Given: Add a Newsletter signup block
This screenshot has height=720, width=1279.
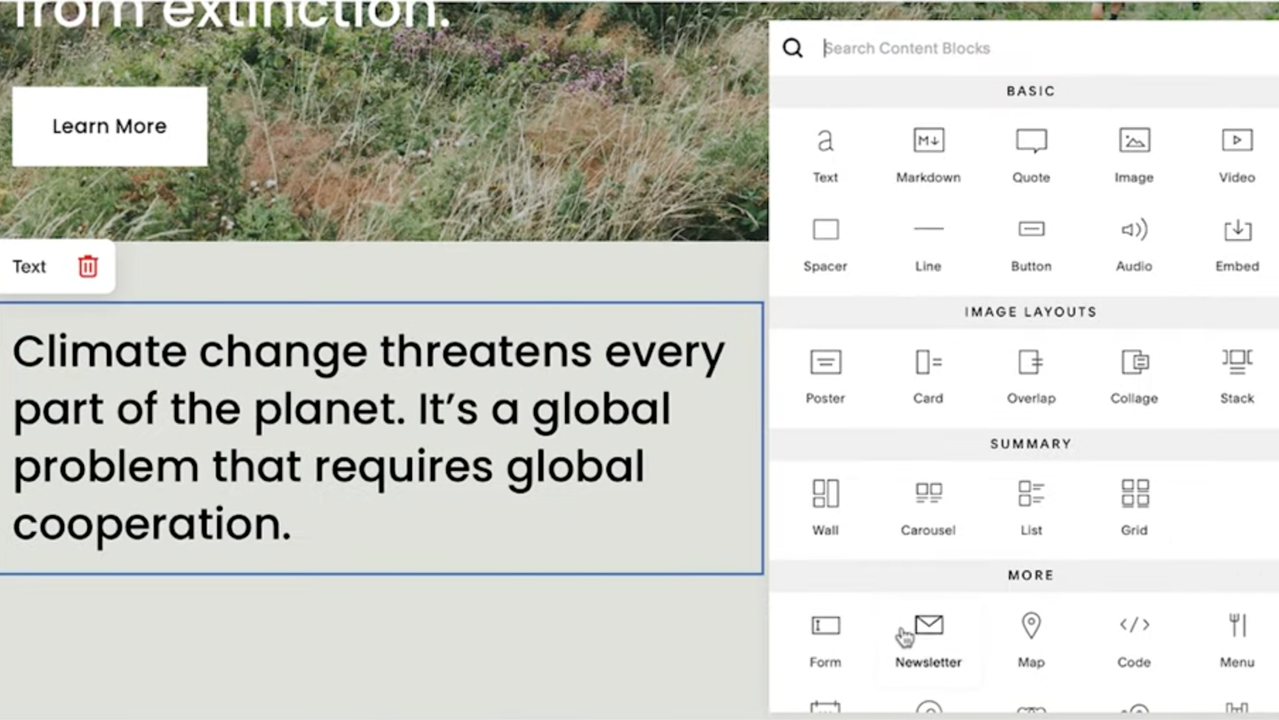Looking at the screenshot, I should (929, 639).
